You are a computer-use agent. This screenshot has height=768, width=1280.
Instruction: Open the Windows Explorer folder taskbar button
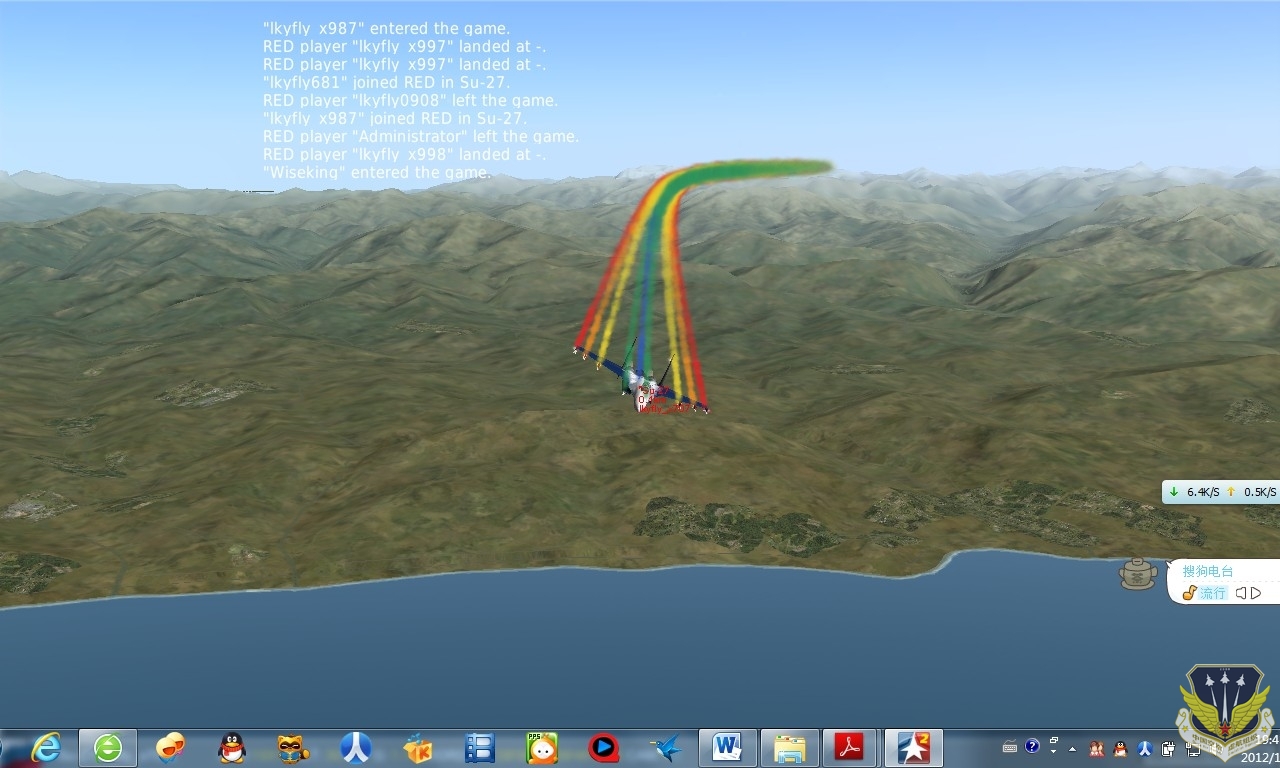[789, 747]
